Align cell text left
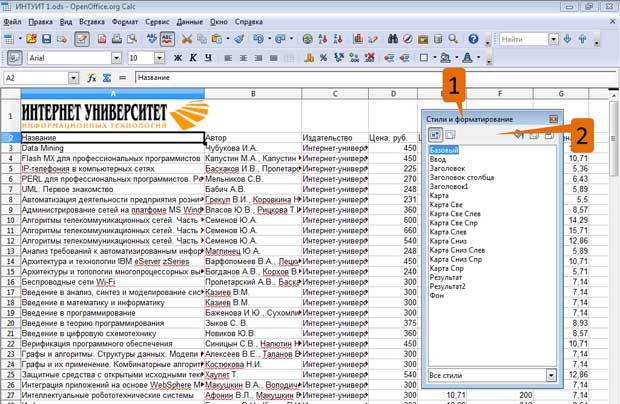This screenshot has width=620, height=404. (228, 58)
